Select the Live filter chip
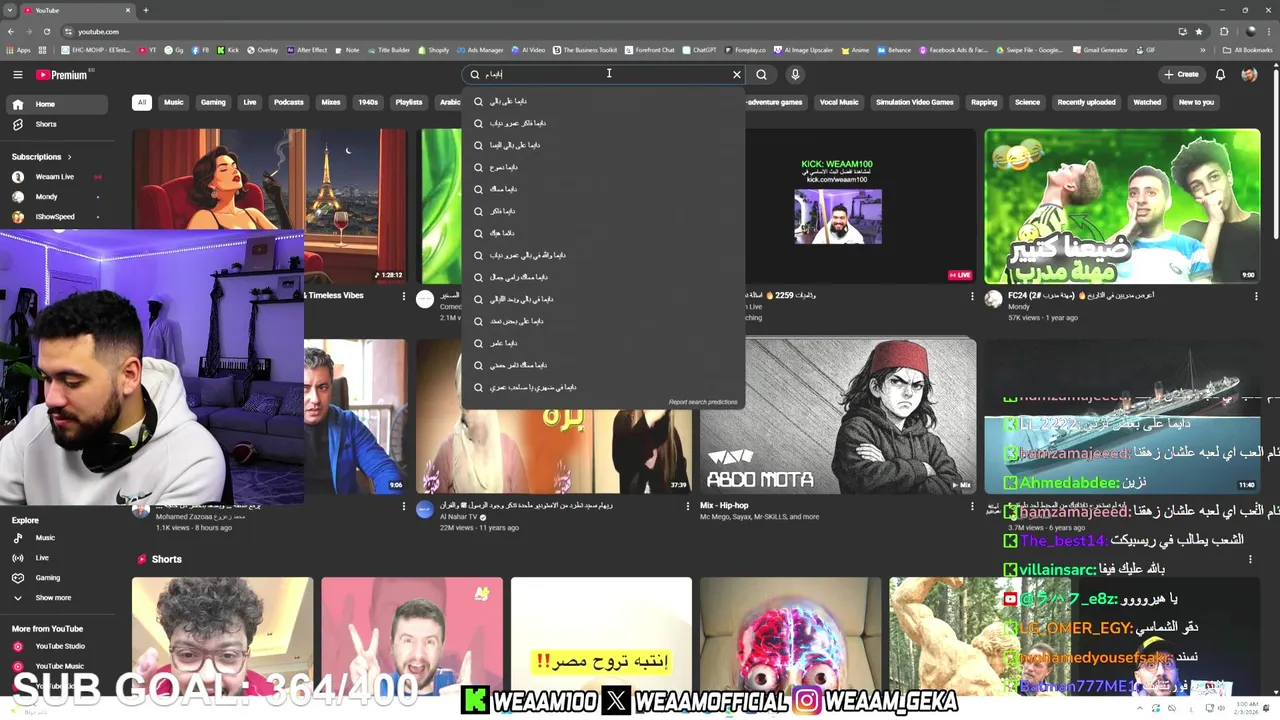This screenshot has width=1280, height=720. coord(250,102)
